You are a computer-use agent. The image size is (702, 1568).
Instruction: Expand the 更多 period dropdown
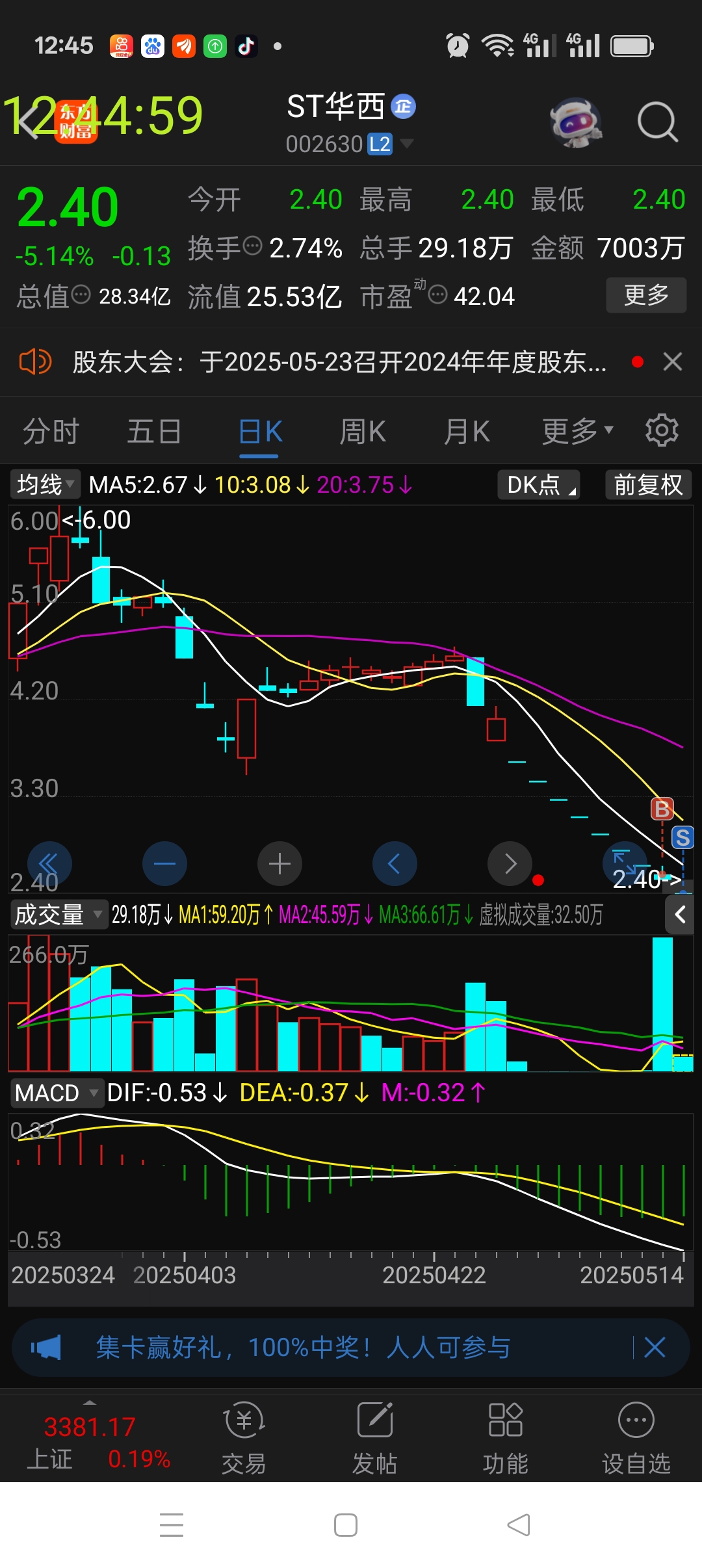pos(577,430)
